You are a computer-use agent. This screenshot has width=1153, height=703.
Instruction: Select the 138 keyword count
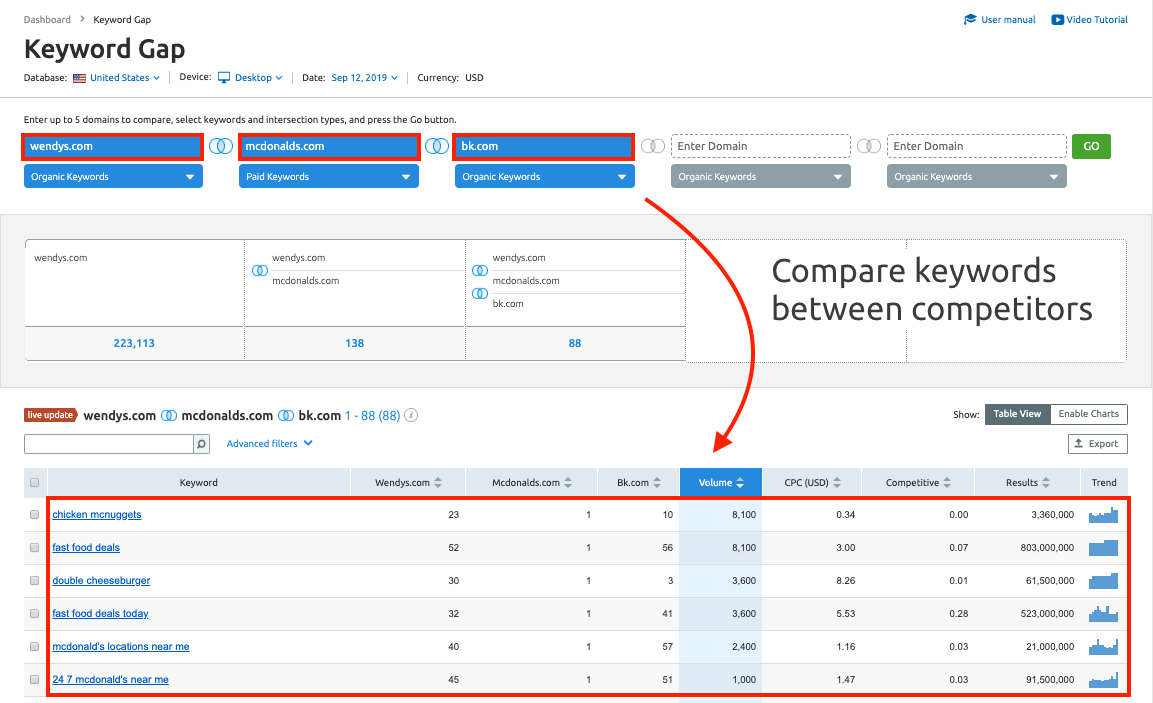(354, 343)
